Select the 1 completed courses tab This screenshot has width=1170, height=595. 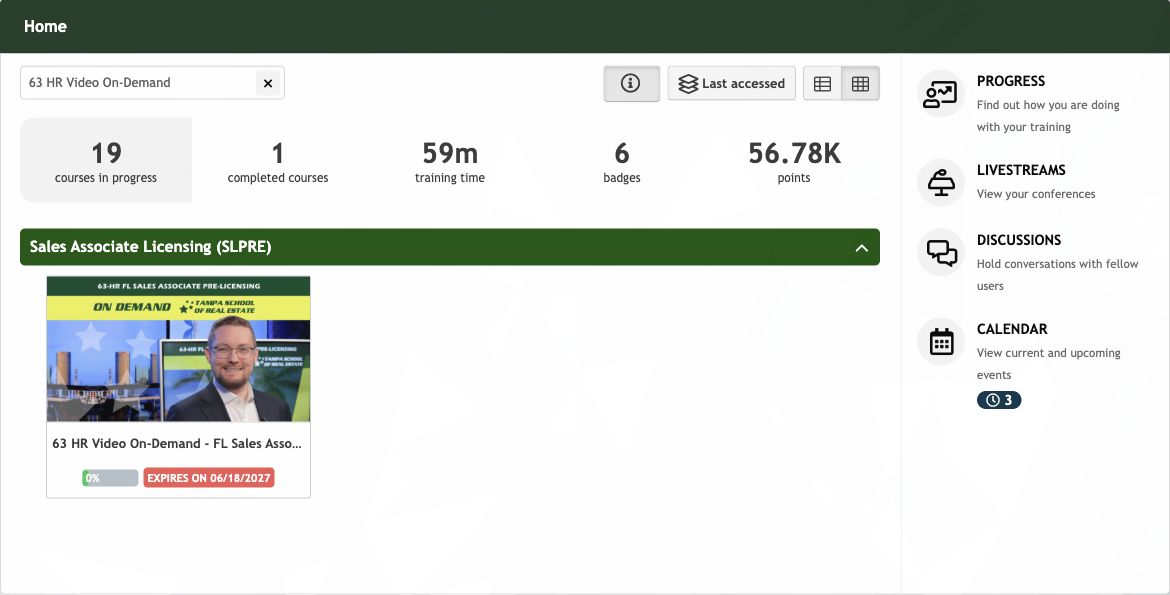point(278,160)
